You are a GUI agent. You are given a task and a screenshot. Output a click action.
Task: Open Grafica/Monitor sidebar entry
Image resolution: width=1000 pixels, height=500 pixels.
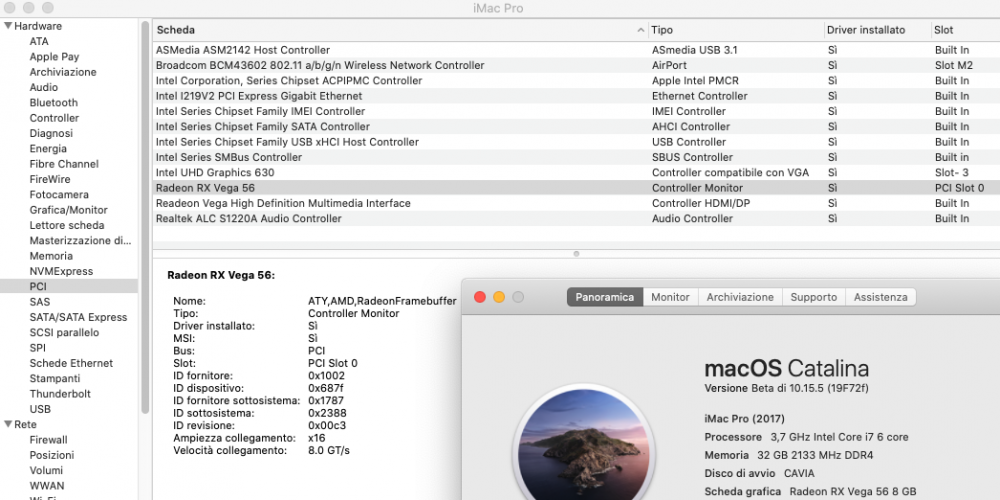point(68,210)
